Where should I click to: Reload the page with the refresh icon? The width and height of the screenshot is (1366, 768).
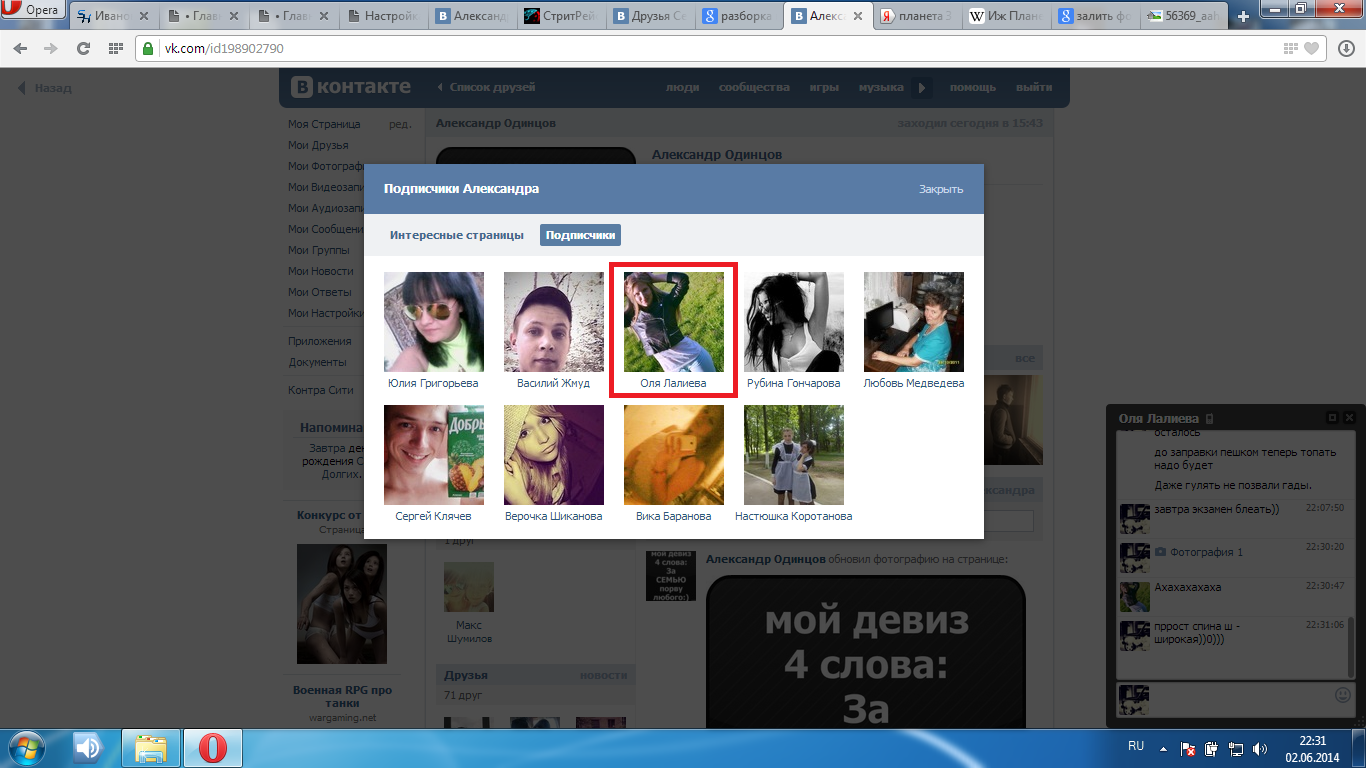[83, 48]
